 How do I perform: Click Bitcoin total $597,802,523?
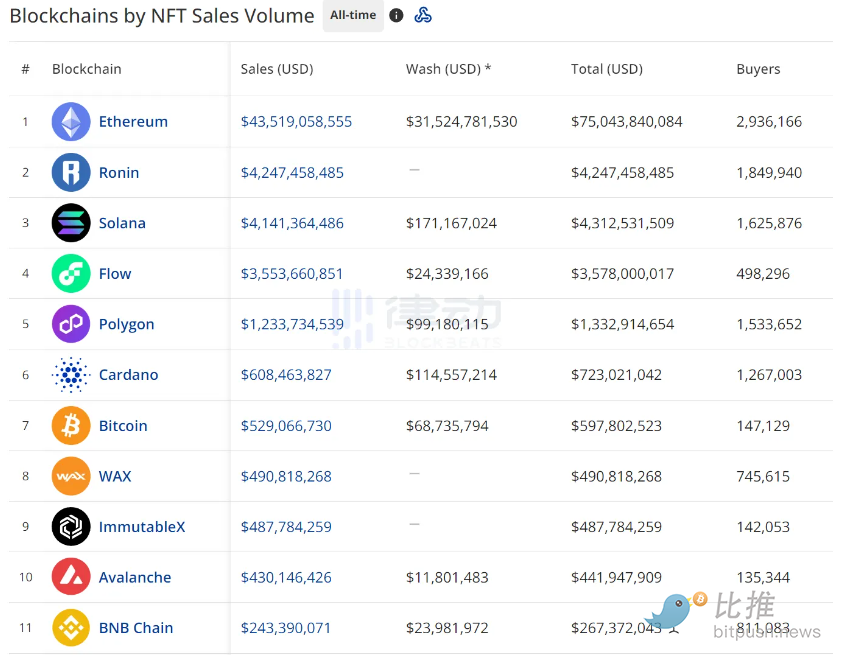point(616,426)
